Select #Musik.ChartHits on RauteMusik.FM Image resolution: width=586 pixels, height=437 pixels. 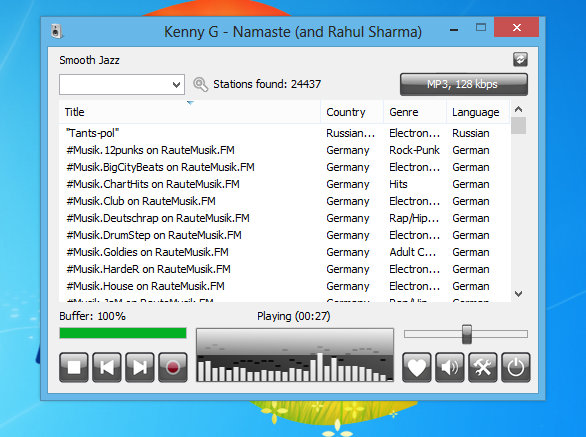click(284, 184)
